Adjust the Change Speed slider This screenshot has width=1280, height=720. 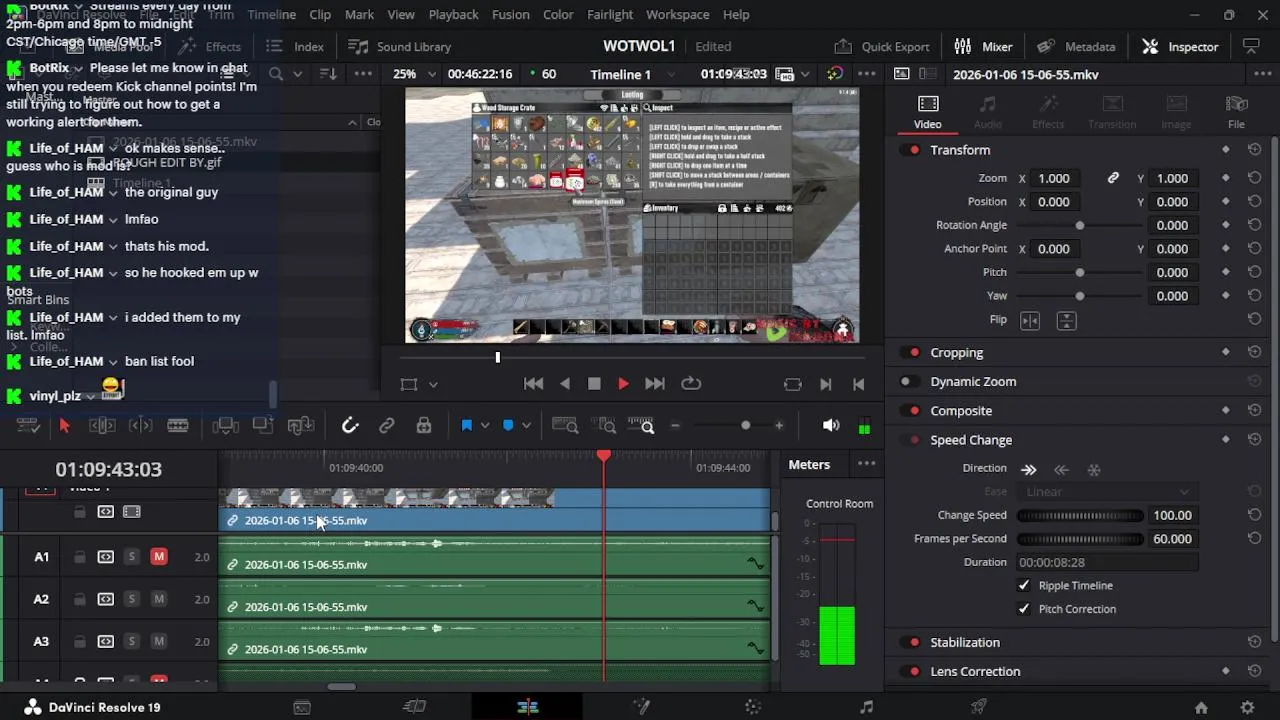(1079, 516)
